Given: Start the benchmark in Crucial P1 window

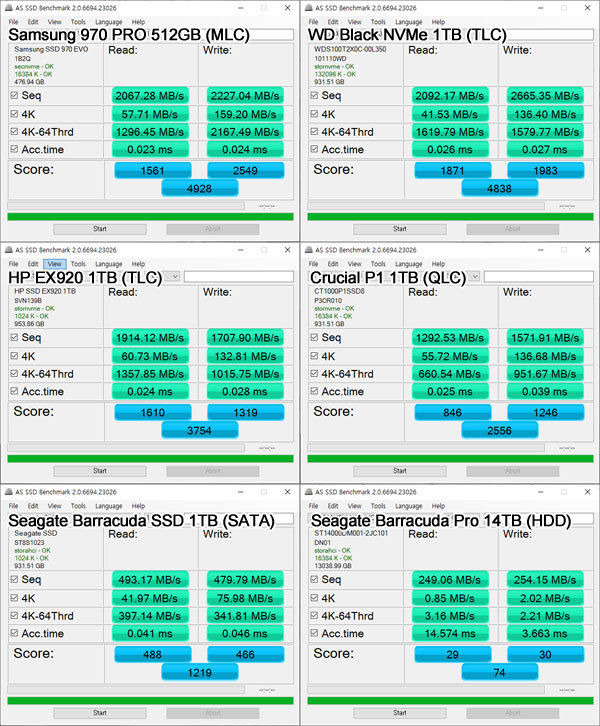Looking at the screenshot, I should coord(400,471).
